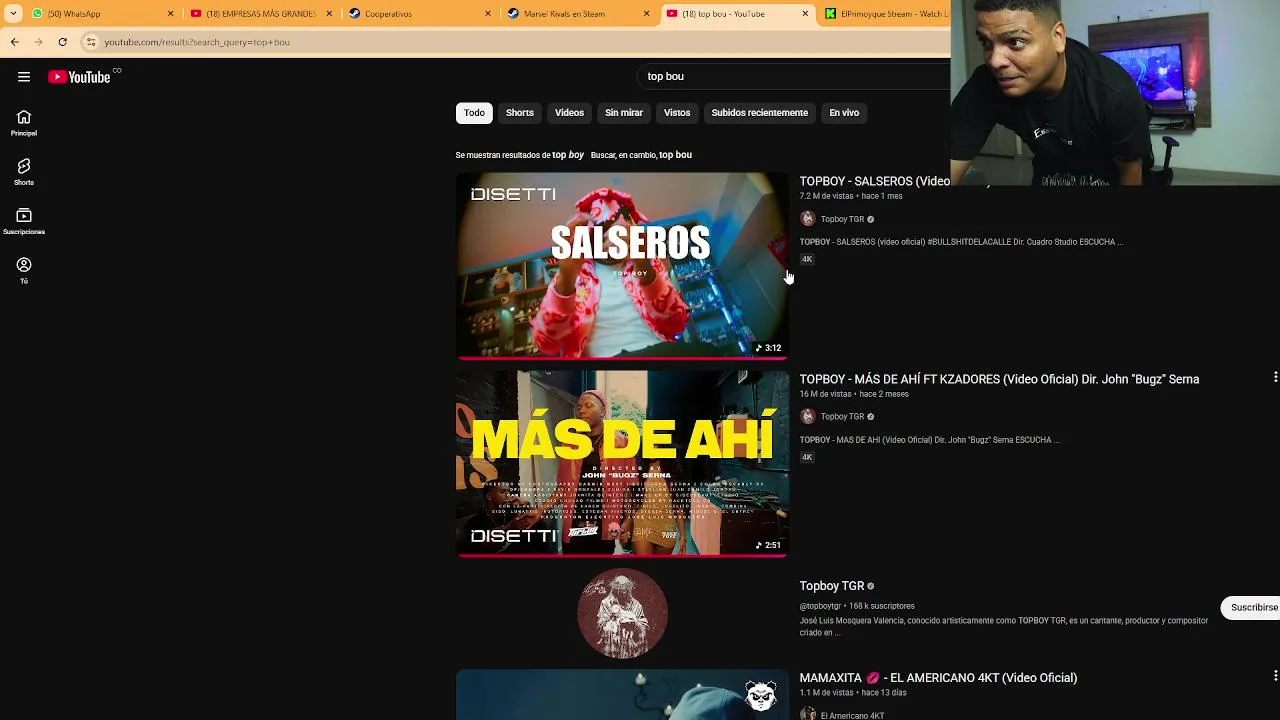
Task: Select the Vistos filter chip
Action: pyautogui.click(x=677, y=113)
